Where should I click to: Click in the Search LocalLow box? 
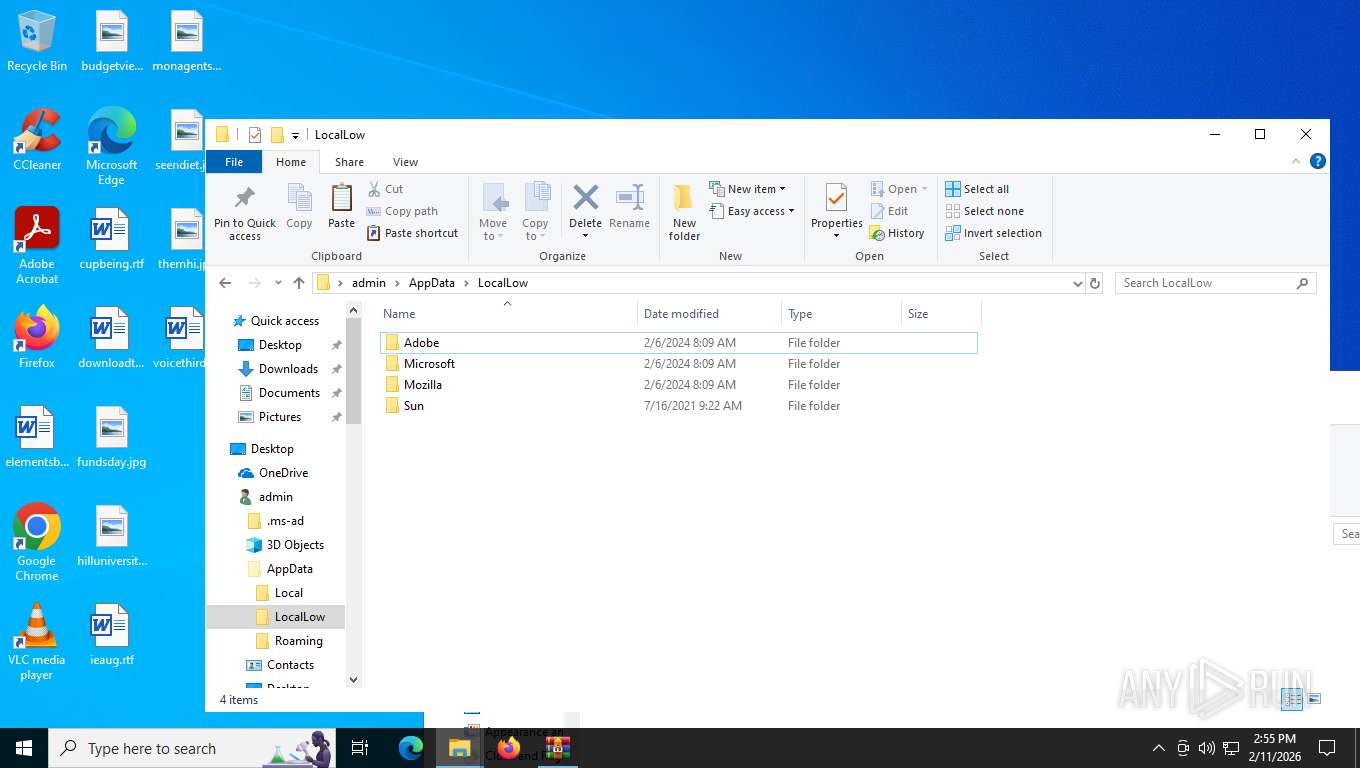(x=1215, y=283)
